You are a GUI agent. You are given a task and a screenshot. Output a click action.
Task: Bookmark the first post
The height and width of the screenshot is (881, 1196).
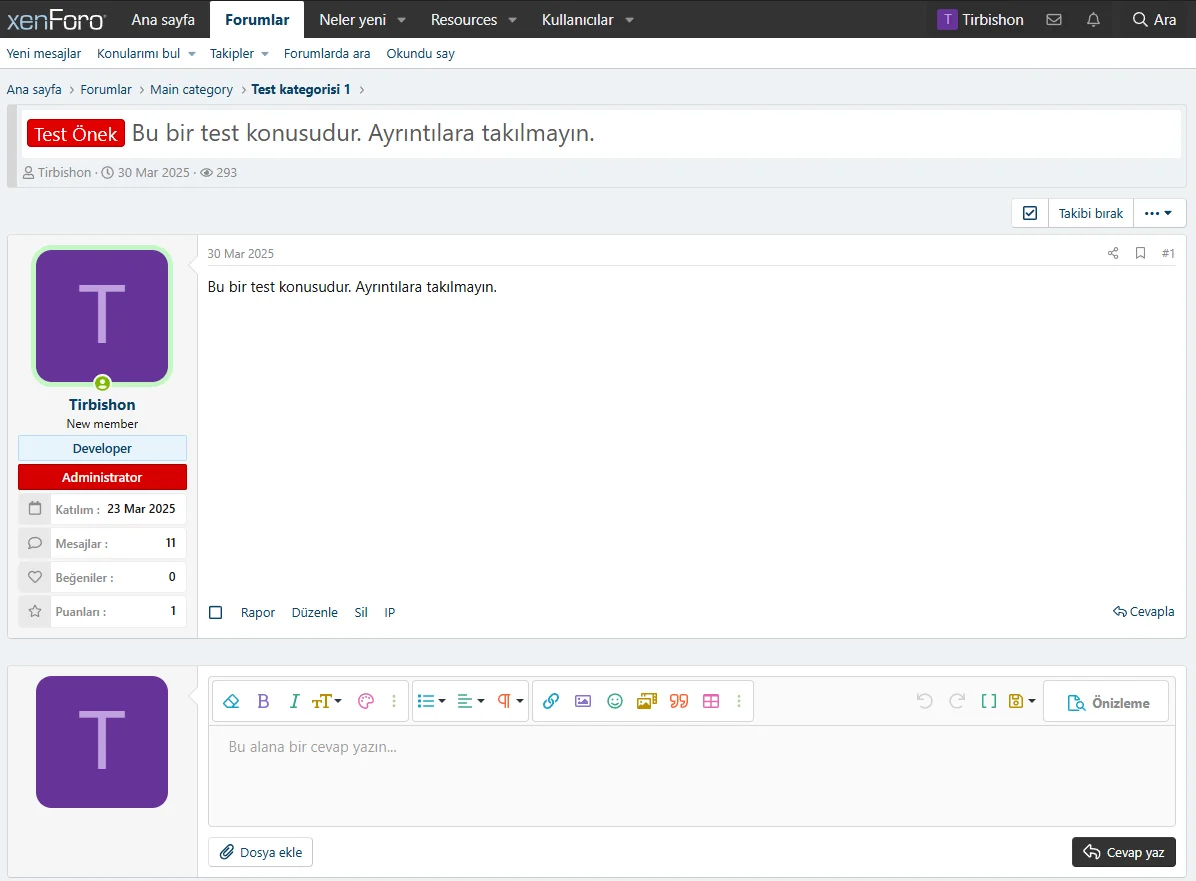(1140, 253)
